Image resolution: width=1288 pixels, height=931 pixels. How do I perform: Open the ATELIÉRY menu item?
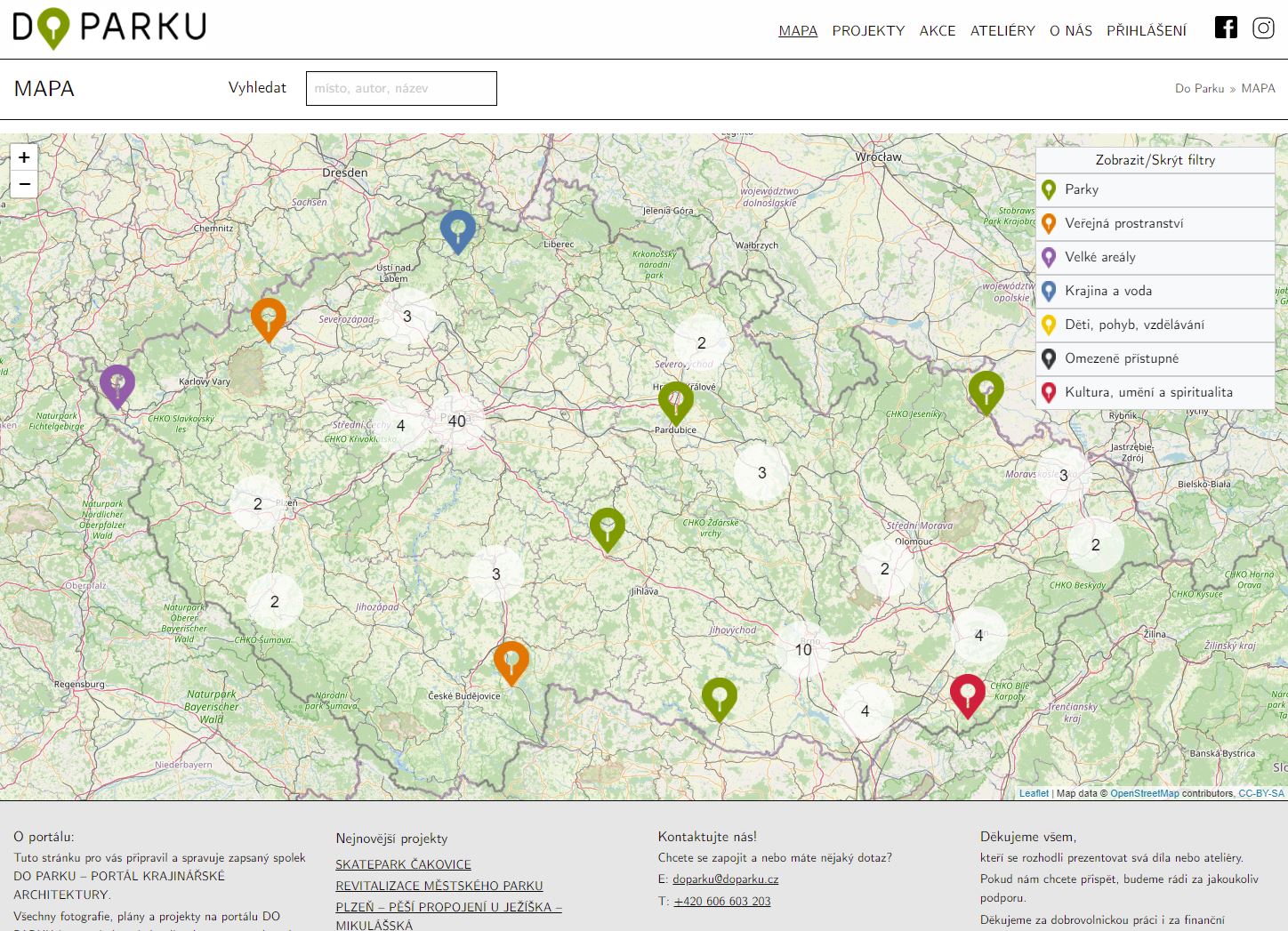coord(1002,30)
